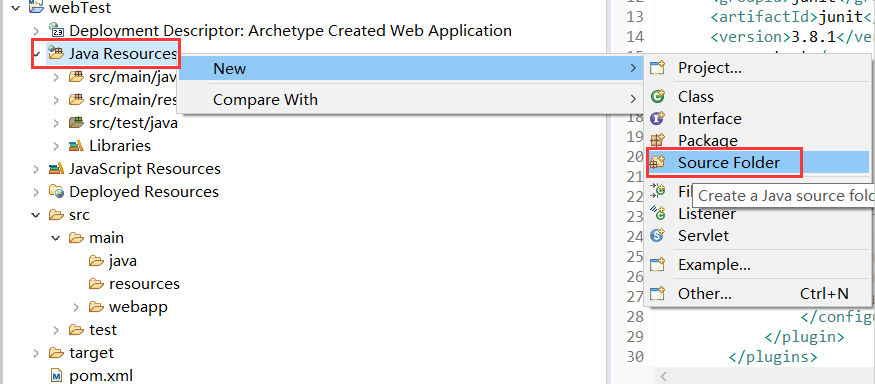Click the java folder icon under main
This screenshot has width=875, height=384.
[x=96, y=261]
